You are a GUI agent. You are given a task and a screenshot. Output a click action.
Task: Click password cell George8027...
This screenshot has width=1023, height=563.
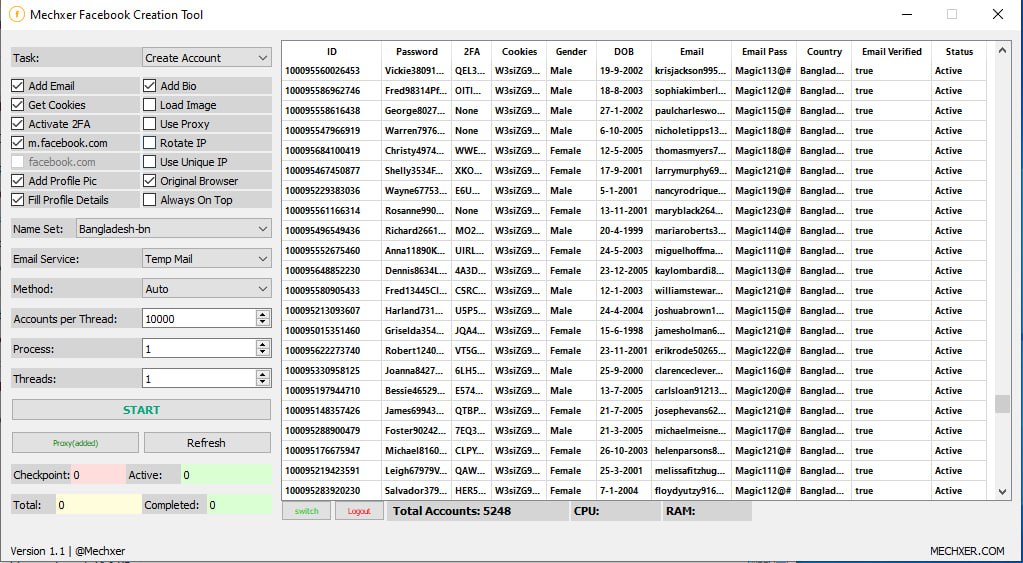[416, 110]
